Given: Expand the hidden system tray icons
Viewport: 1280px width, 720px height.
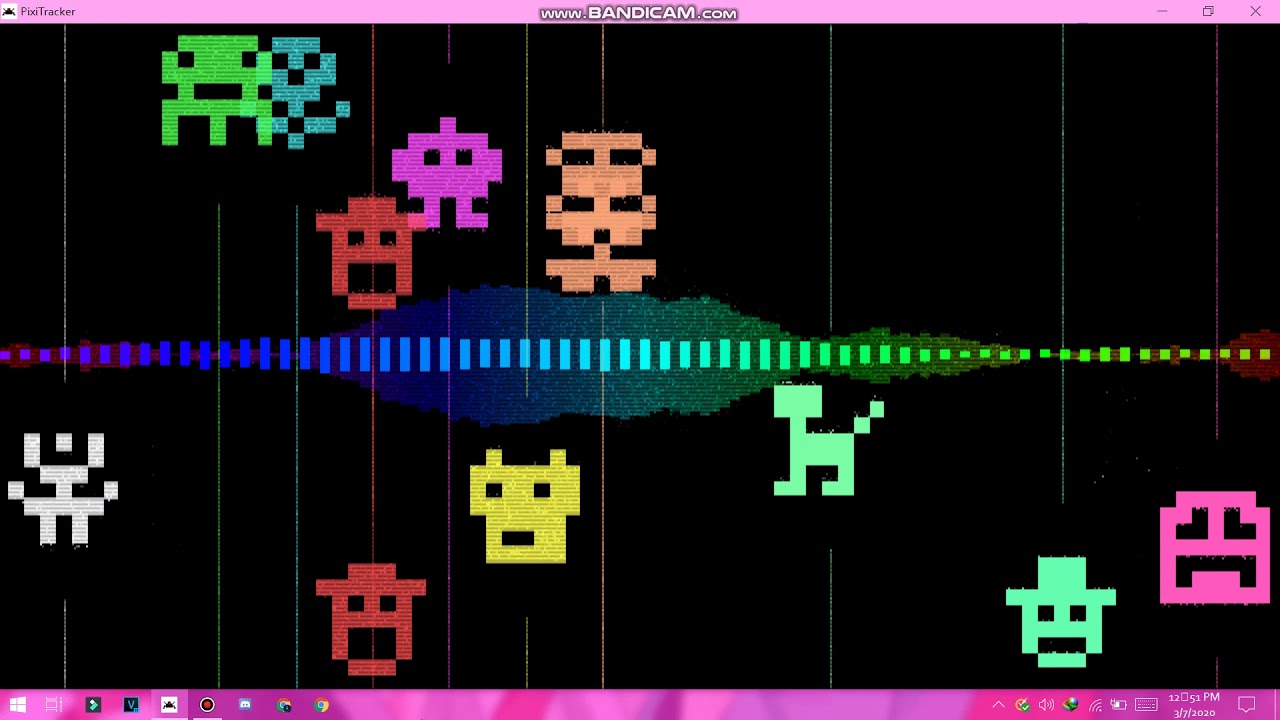Looking at the screenshot, I should pyautogui.click(x=998, y=705).
